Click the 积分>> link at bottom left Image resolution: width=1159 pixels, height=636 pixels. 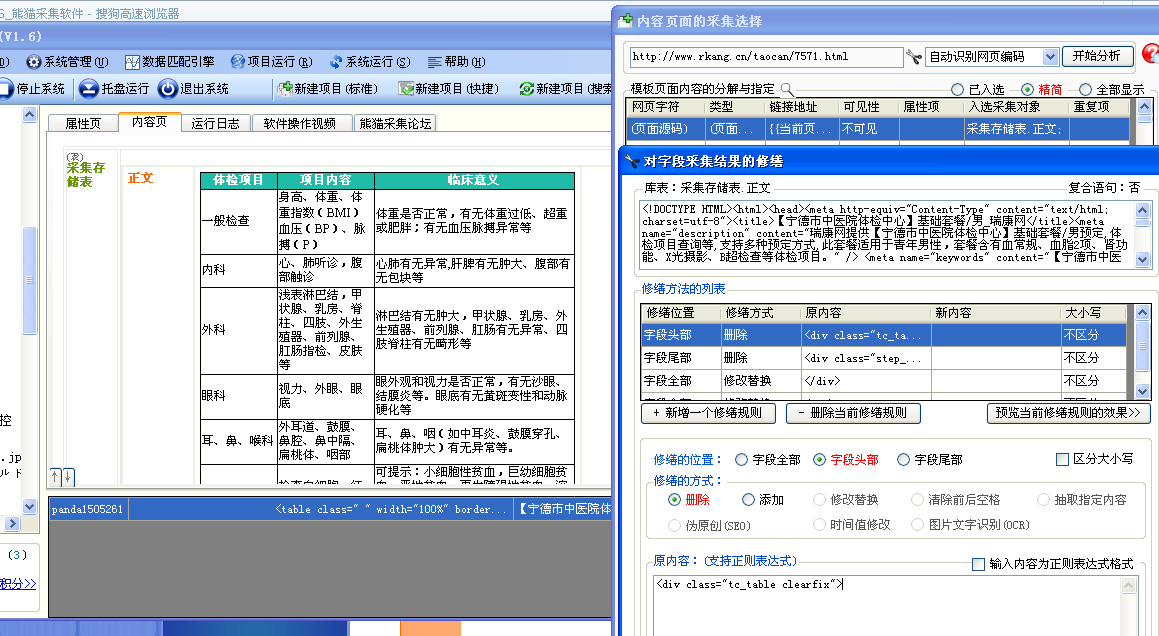(18, 583)
